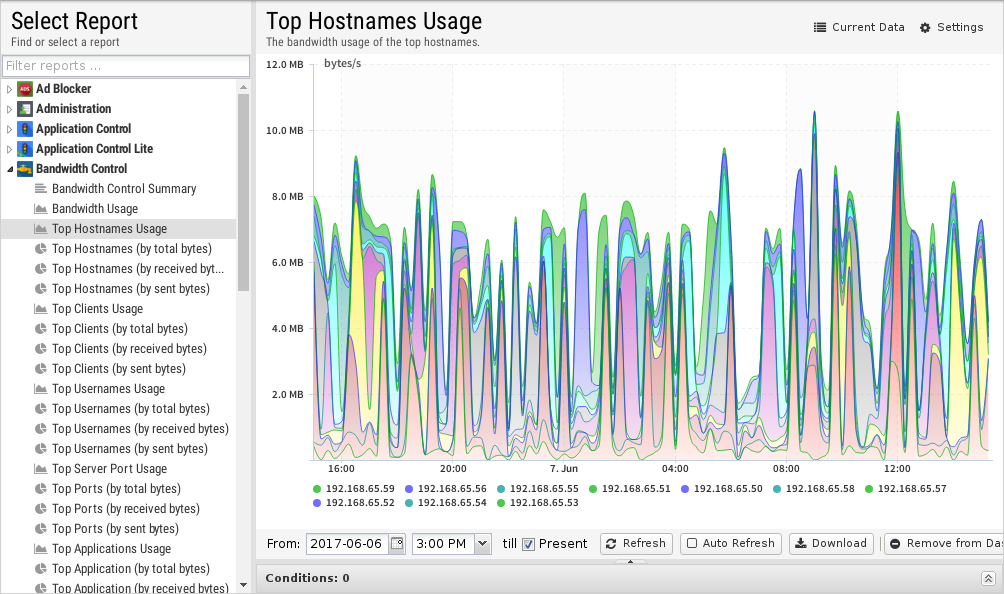The height and width of the screenshot is (594, 1004).
Task: Click the Refresh button
Action: tap(636, 543)
